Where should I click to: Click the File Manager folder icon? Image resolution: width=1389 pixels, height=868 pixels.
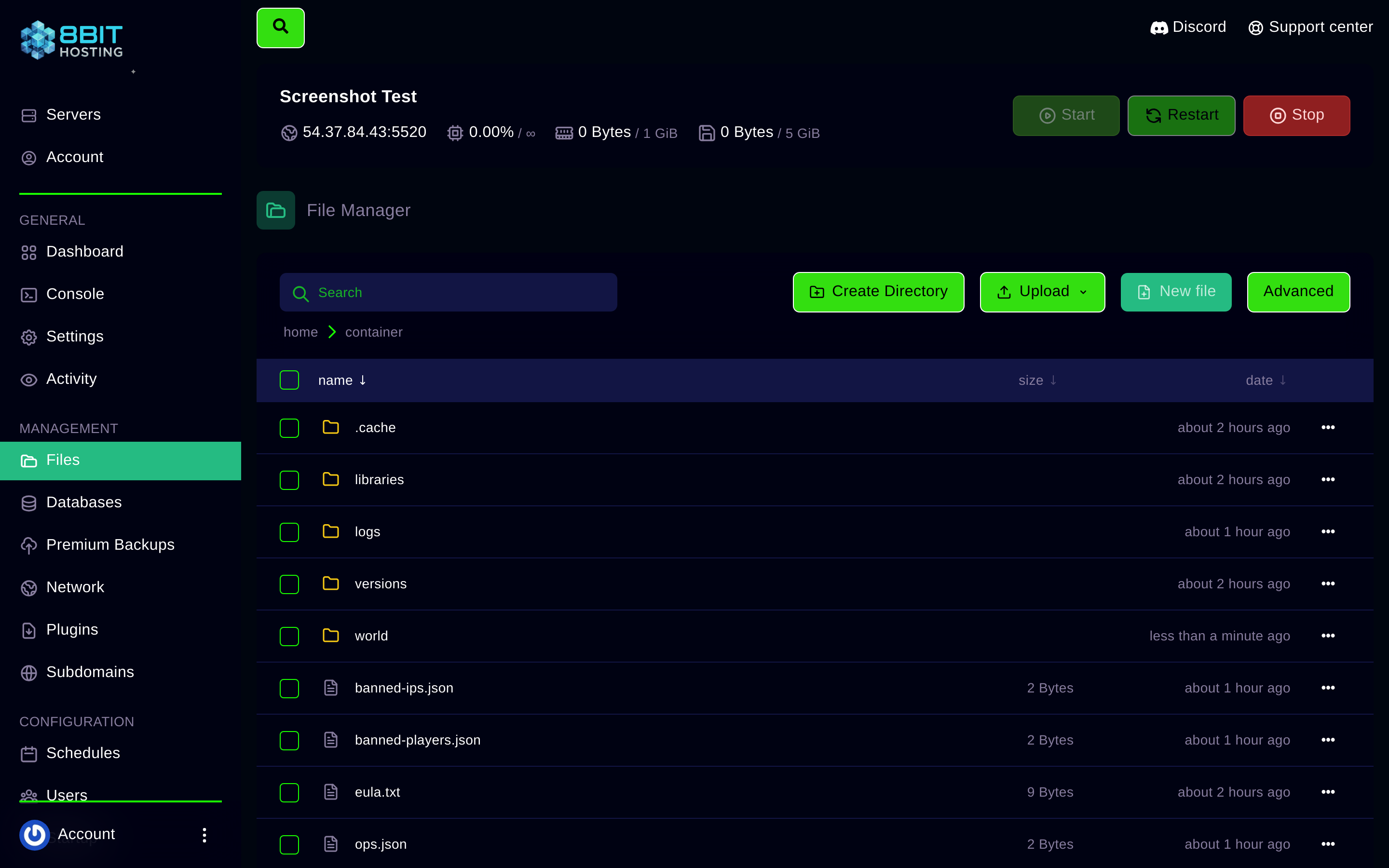pos(275,210)
